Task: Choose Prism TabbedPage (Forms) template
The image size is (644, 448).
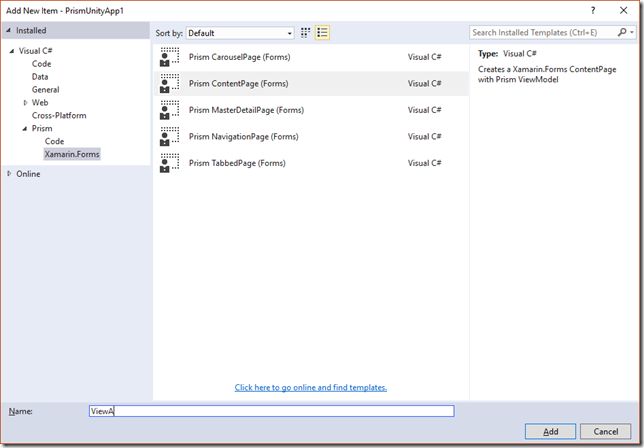Action: point(311,163)
